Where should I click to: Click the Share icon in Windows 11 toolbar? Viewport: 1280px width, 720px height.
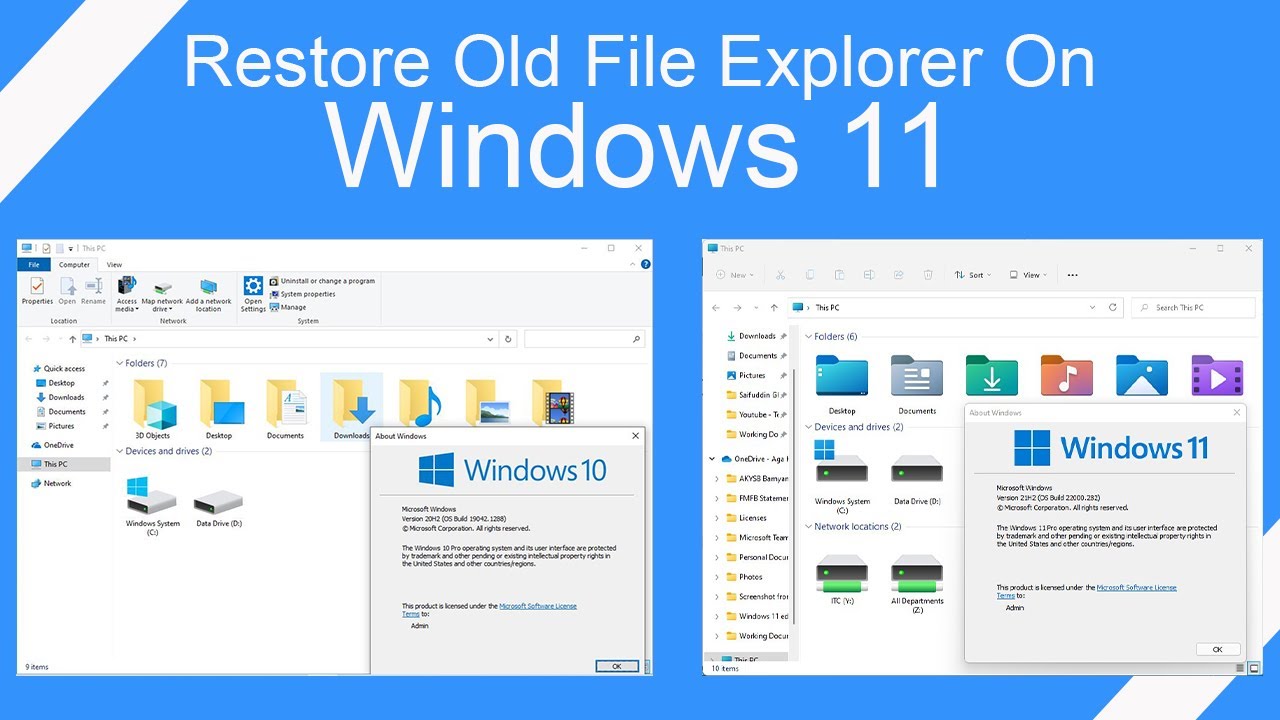point(899,275)
